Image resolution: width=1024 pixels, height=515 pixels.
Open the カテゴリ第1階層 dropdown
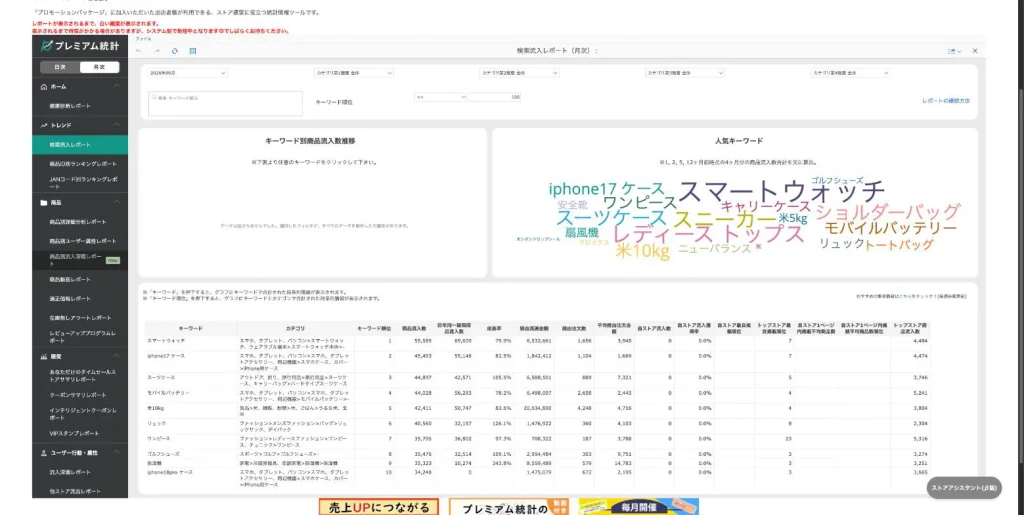[x=354, y=73]
